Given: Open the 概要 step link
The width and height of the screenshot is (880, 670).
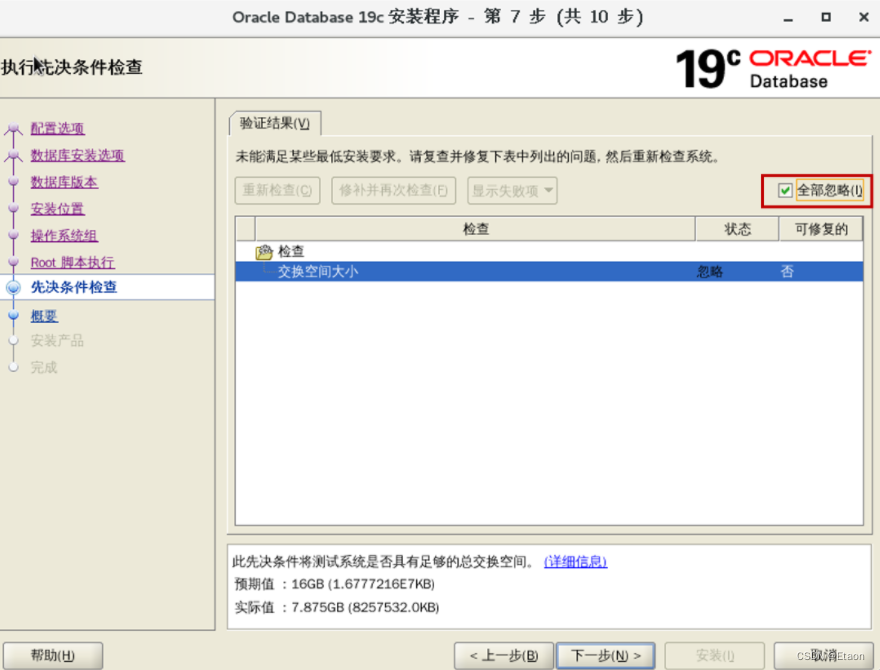Looking at the screenshot, I should (x=44, y=316).
